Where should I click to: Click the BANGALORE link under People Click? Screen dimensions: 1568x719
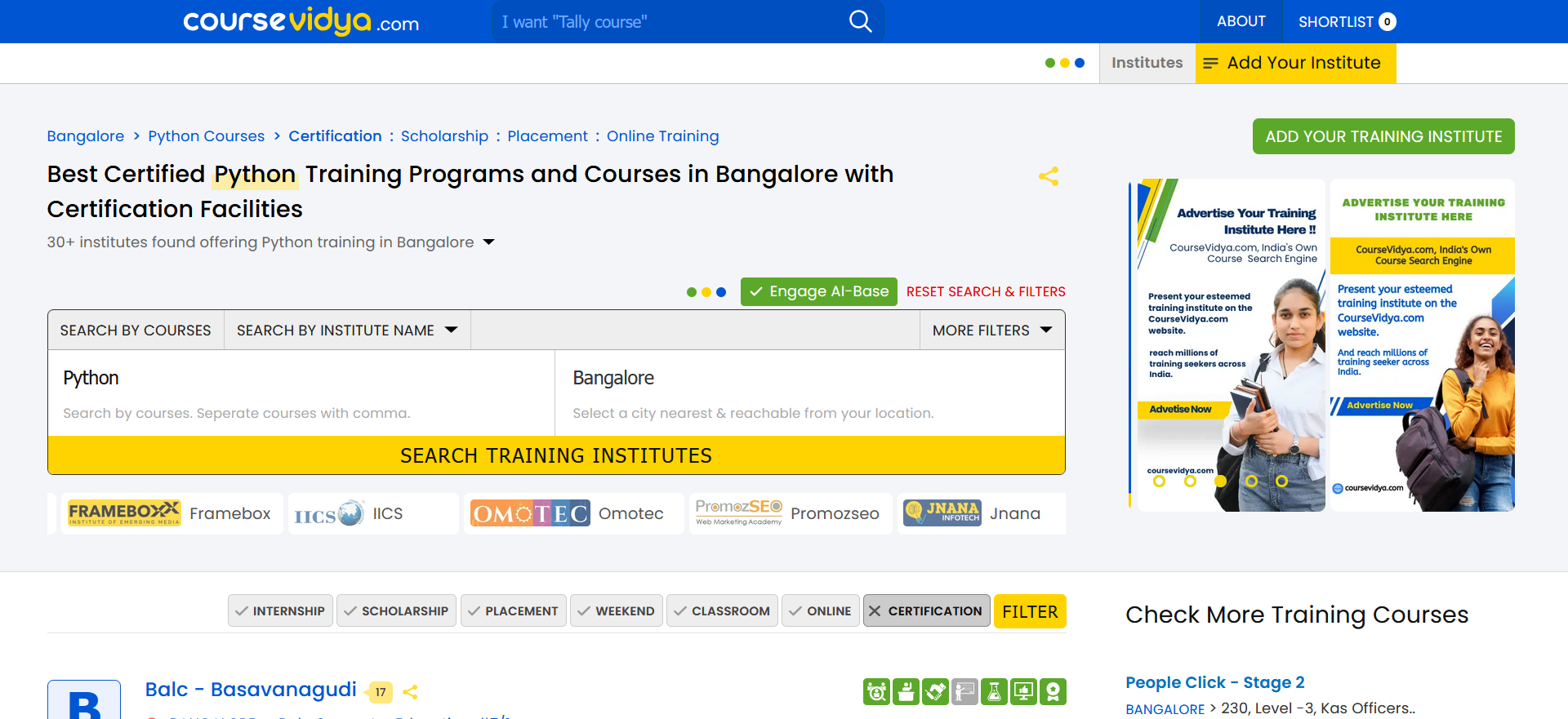pyautogui.click(x=1165, y=709)
